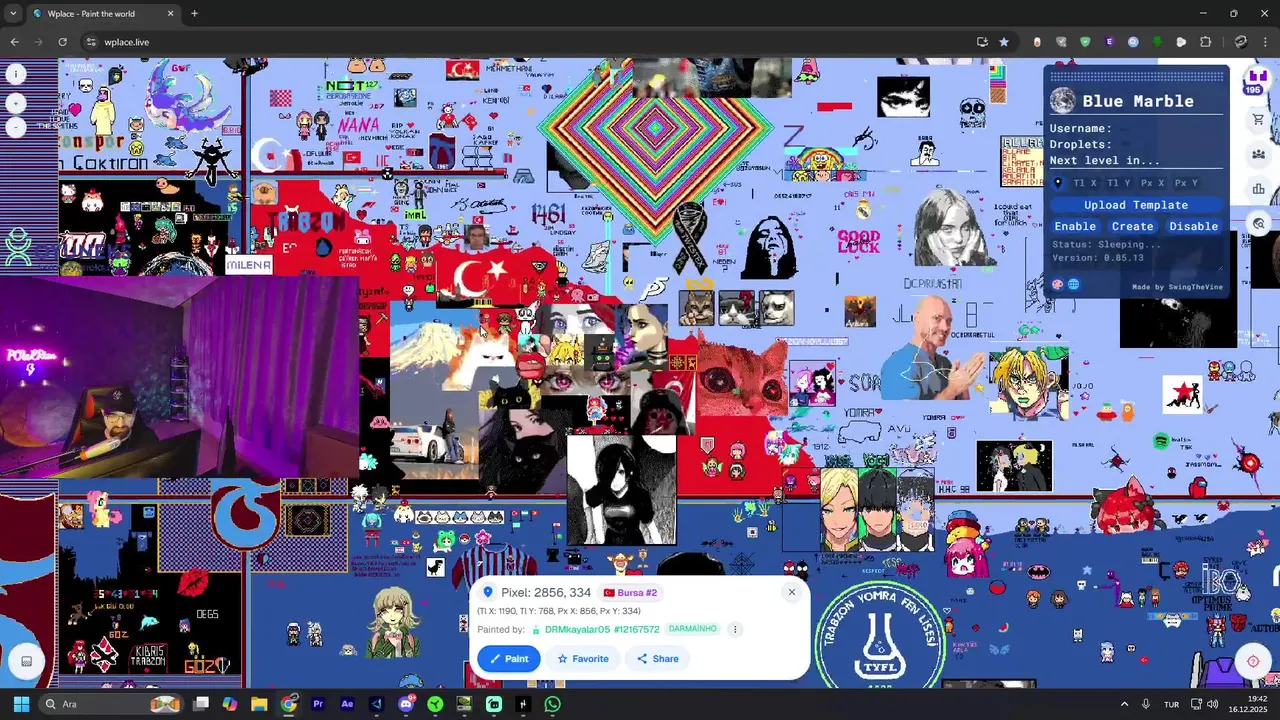Open the alliance people icon
The width and height of the screenshot is (1280, 720).
(1258, 154)
